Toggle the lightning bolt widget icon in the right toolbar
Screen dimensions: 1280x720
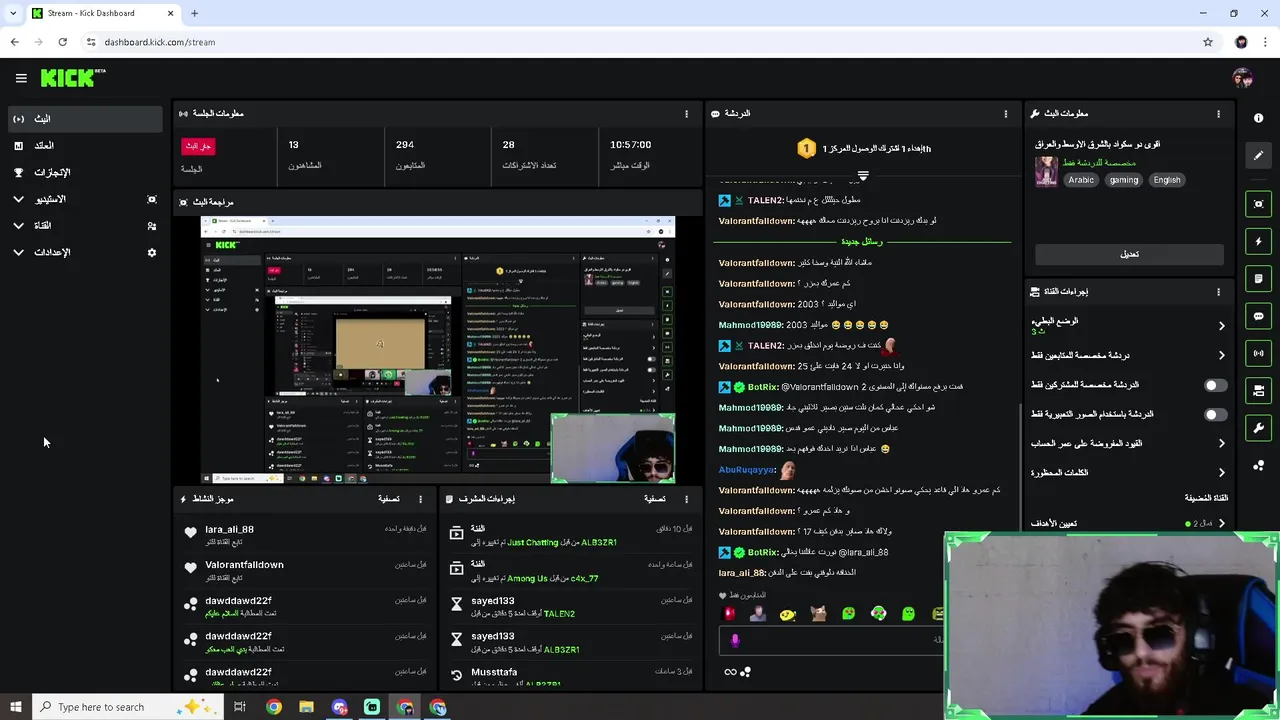pyautogui.click(x=1258, y=241)
